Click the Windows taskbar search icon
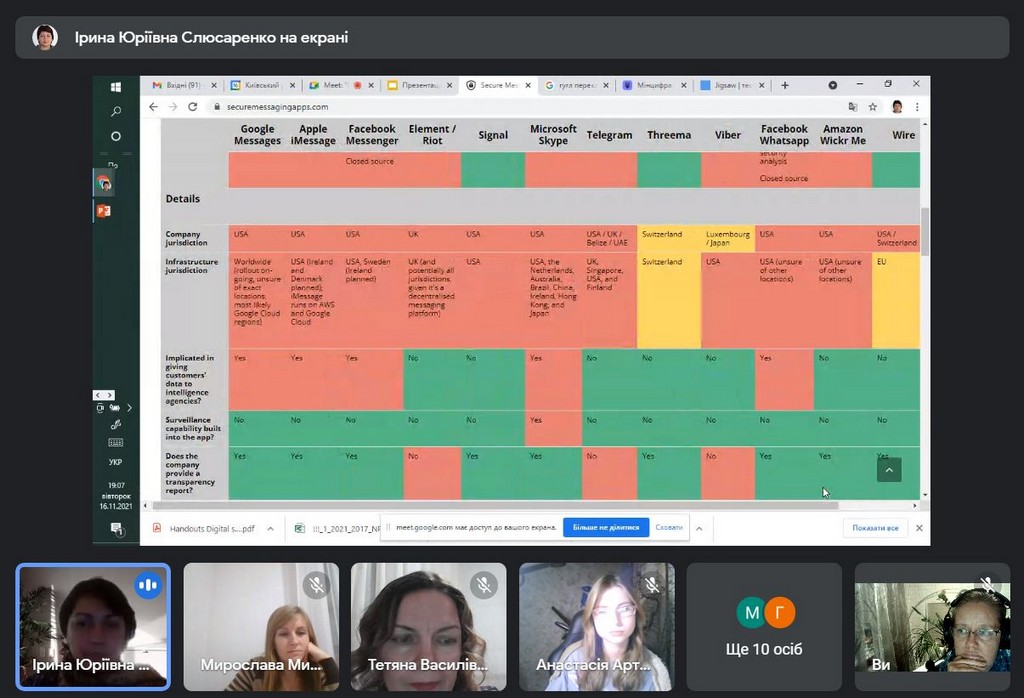The image size is (1024, 698). pos(116,111)
